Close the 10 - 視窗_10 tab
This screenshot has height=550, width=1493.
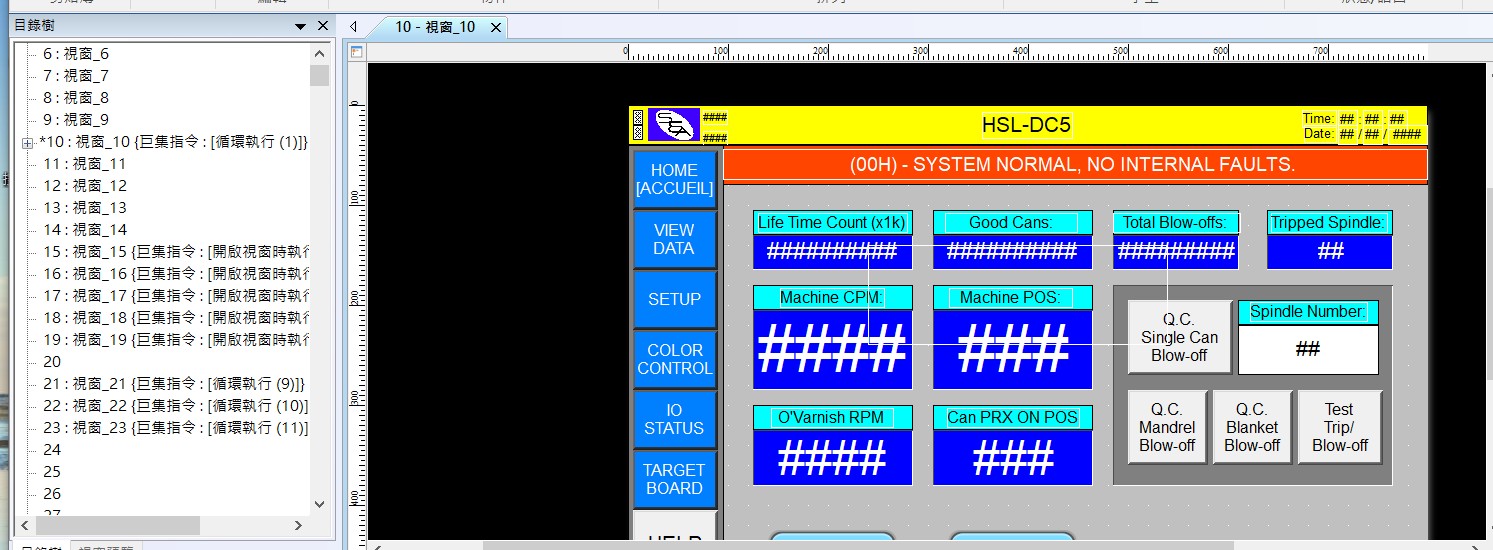tap(495, 27)
